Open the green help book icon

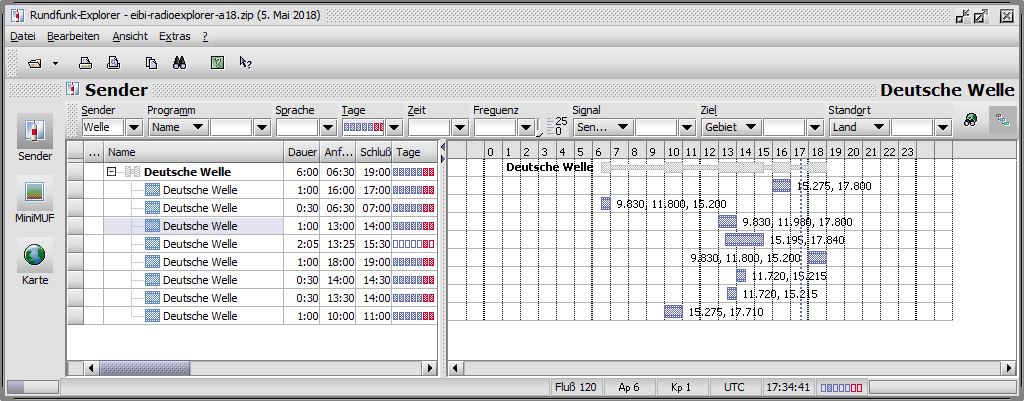coord(217,63)
